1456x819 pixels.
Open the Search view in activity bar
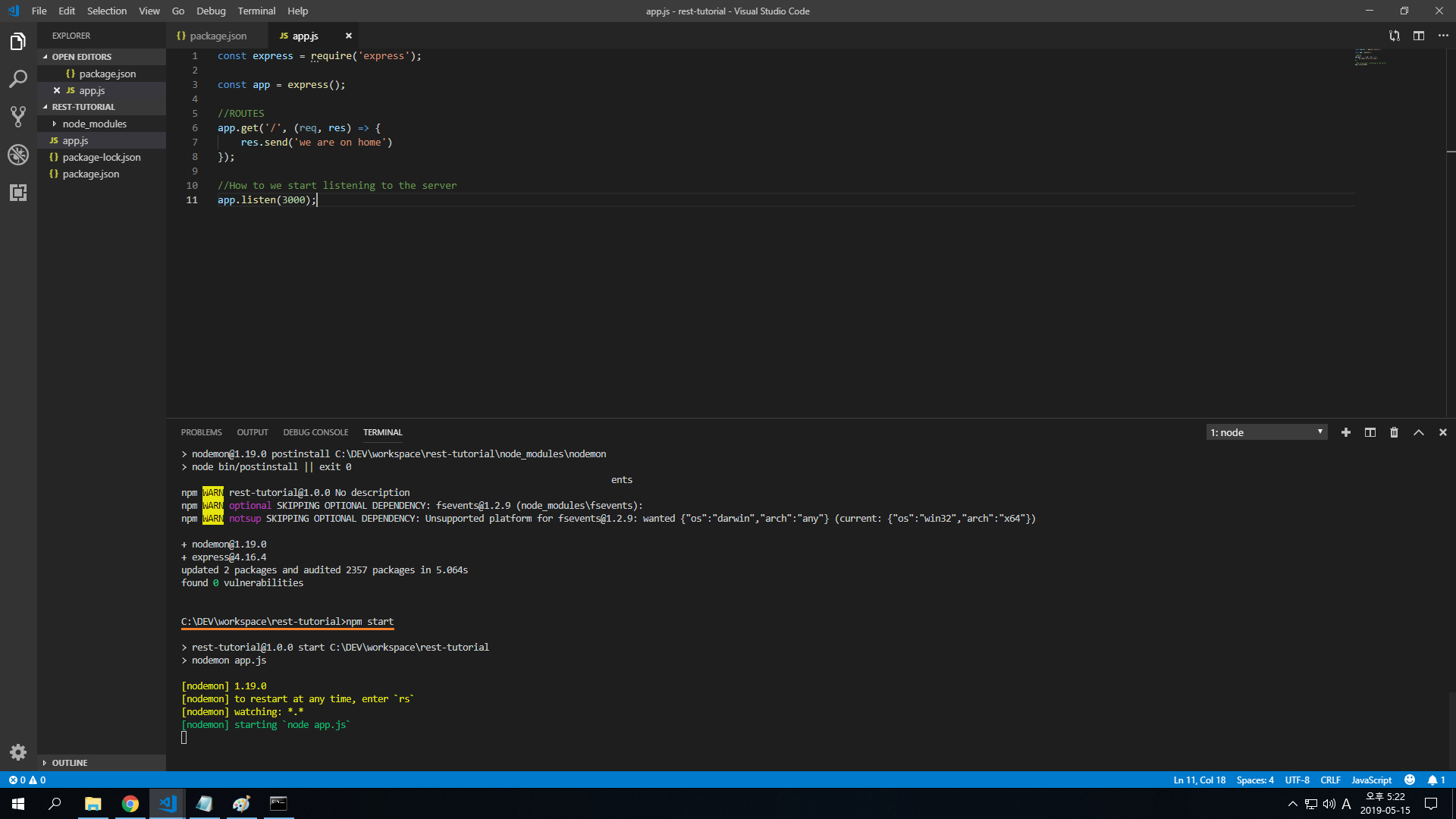click(18, 79)
